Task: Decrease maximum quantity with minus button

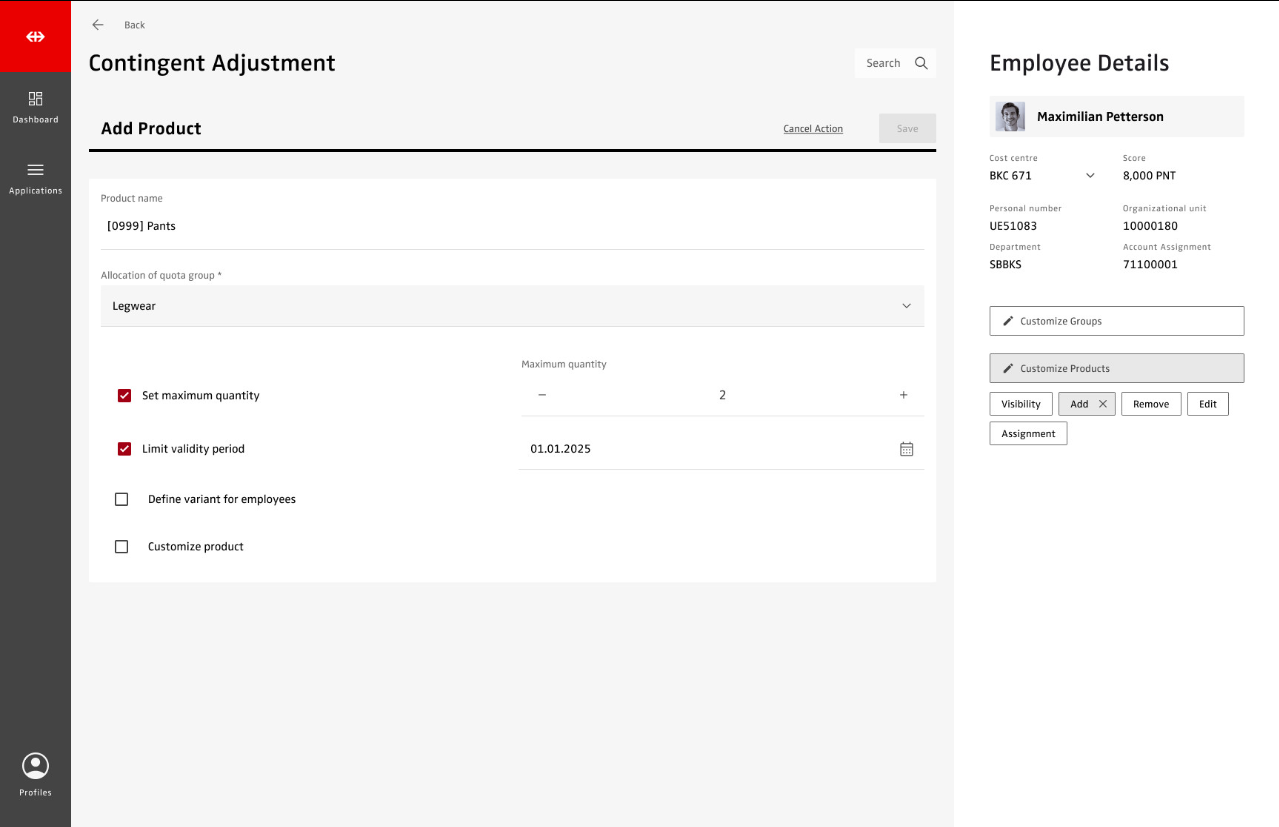Action: pos(542,395)
